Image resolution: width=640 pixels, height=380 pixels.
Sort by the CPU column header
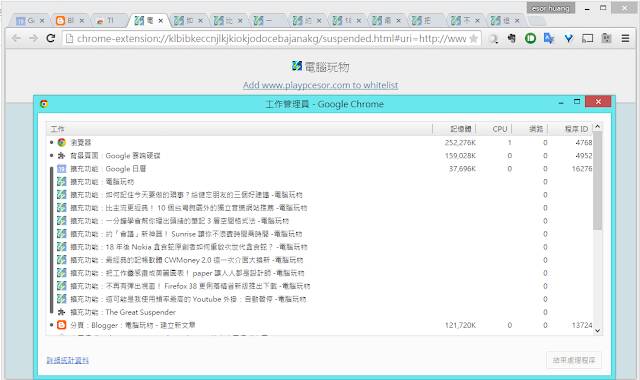tap(494, 129)
